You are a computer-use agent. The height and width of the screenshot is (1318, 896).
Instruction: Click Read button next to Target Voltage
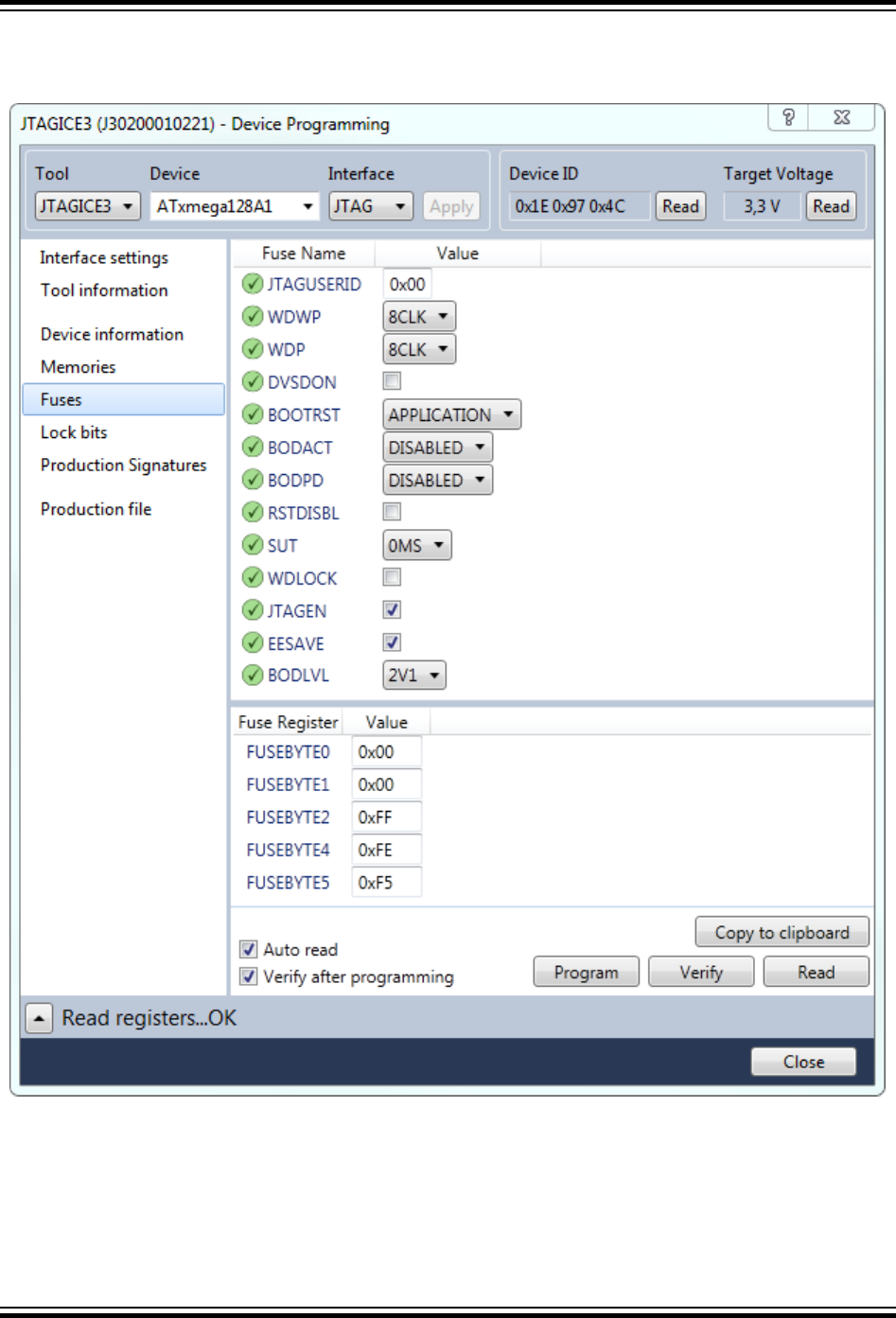coord(831,206)
